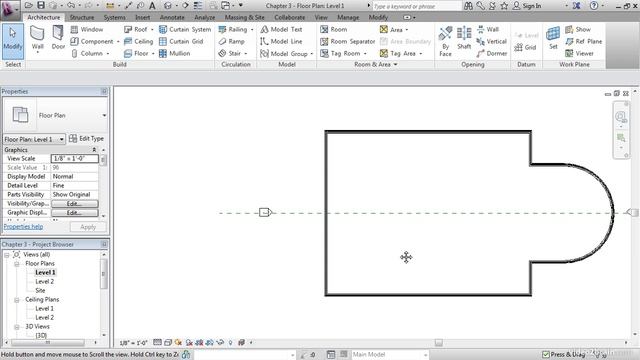Screen dimensions: 640x360
Task: Choose the Ramp tool
Action: pyautogui.click(x=231, y=41)
